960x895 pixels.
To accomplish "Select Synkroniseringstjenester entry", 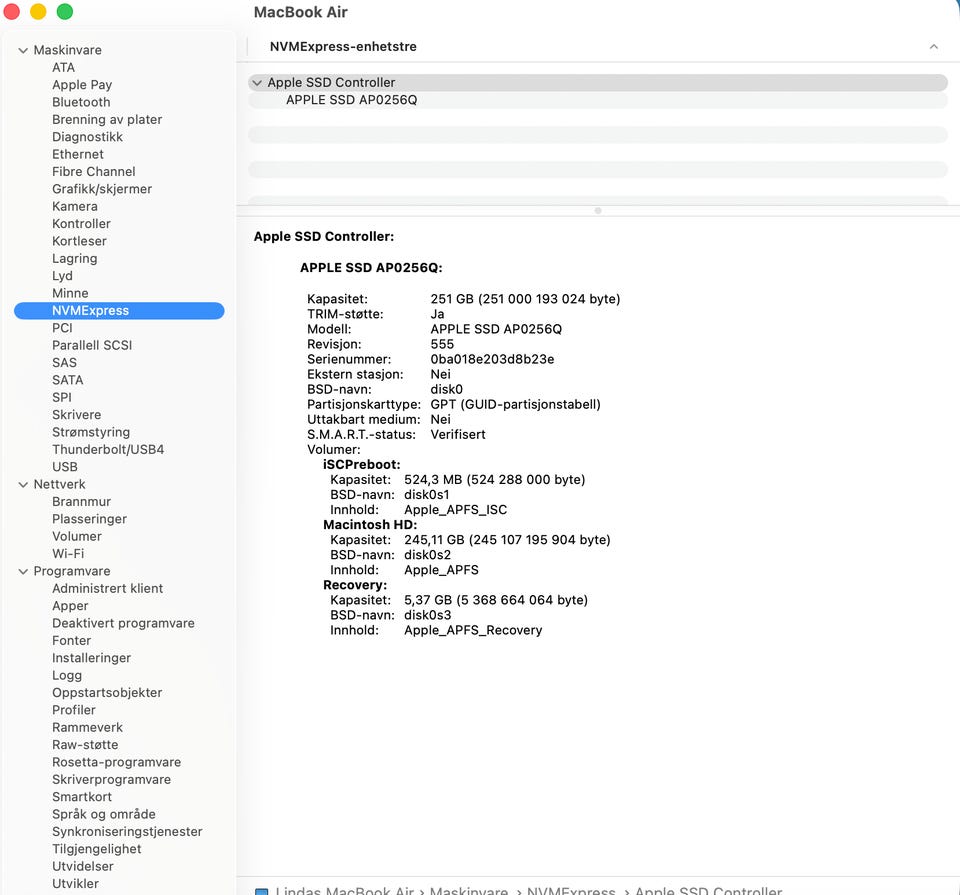I will pos(127,832).
